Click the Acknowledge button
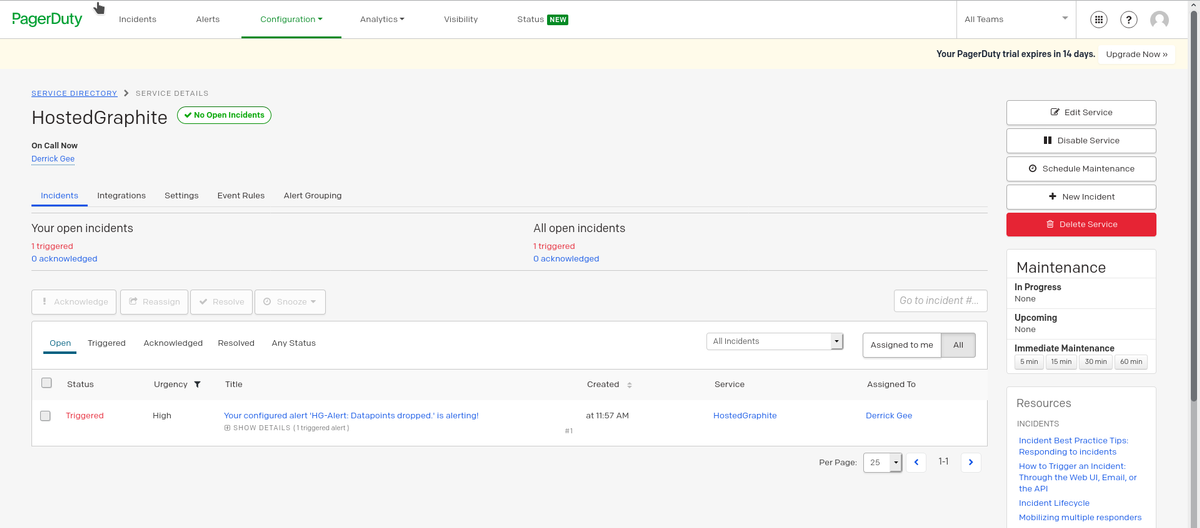The width and height of the screenshot is (1200, 528). point(74,301)
